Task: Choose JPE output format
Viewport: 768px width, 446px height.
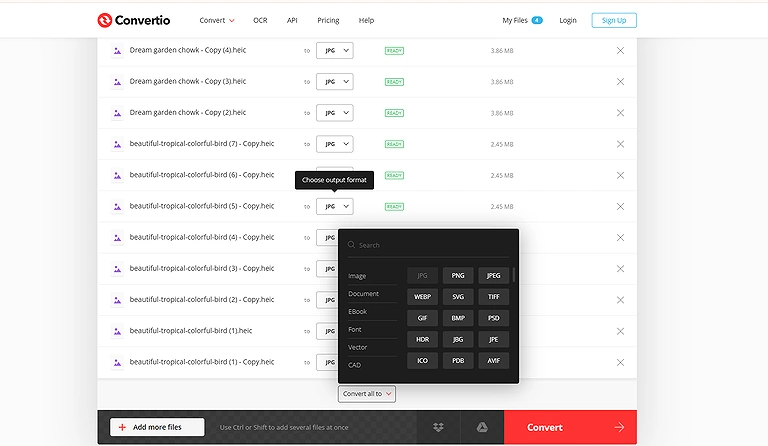Action: point(493,339)
